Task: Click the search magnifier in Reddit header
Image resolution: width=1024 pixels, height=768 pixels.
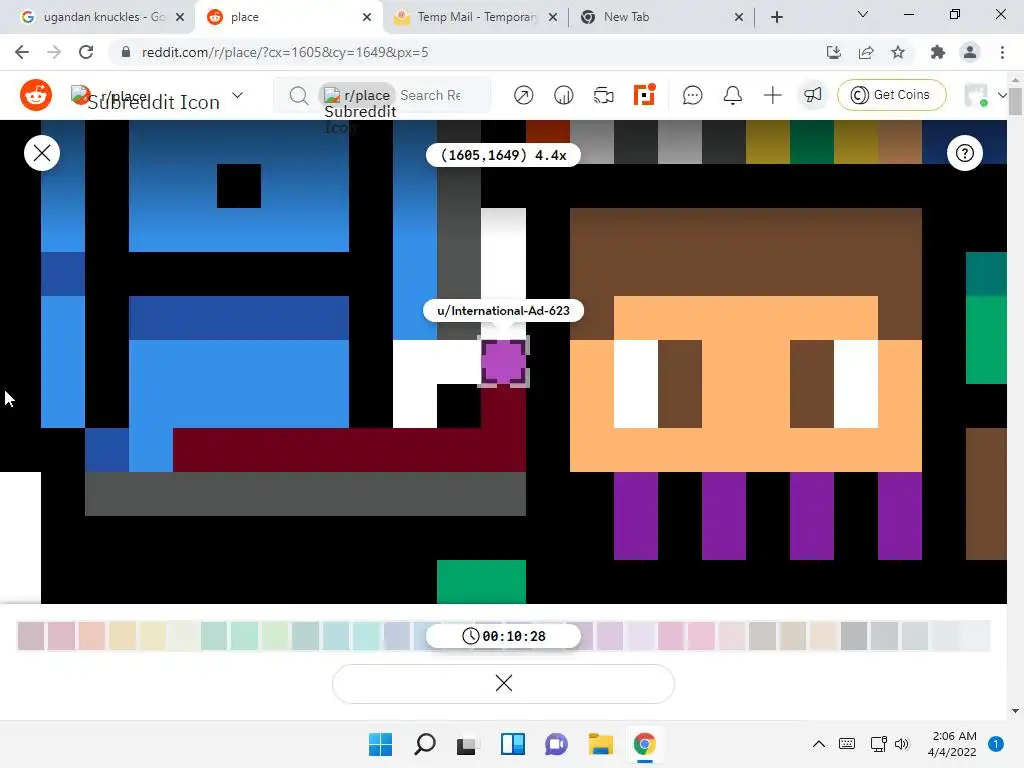Action: [298, 95]
